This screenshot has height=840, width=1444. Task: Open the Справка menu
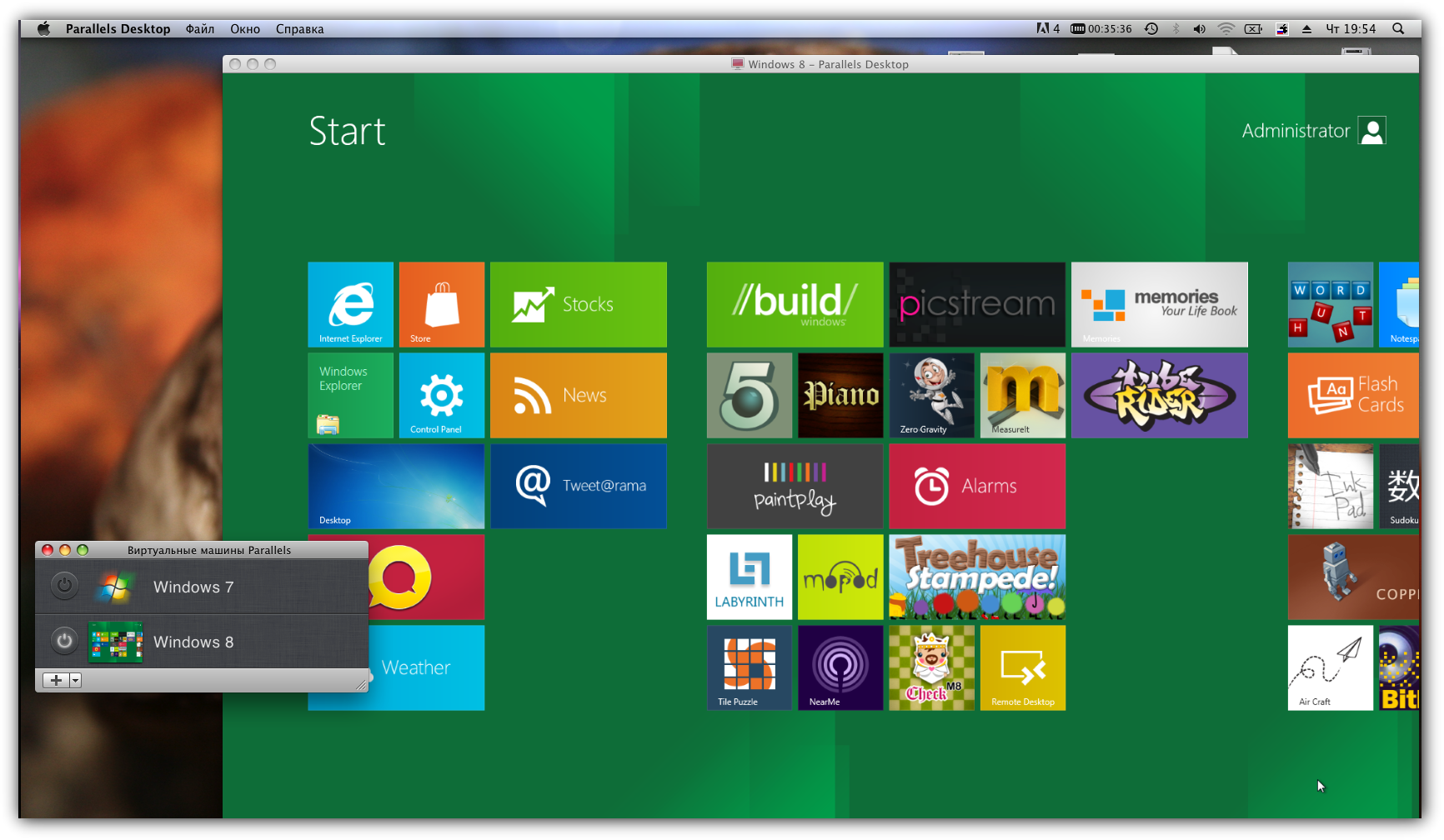coord(299,28)
